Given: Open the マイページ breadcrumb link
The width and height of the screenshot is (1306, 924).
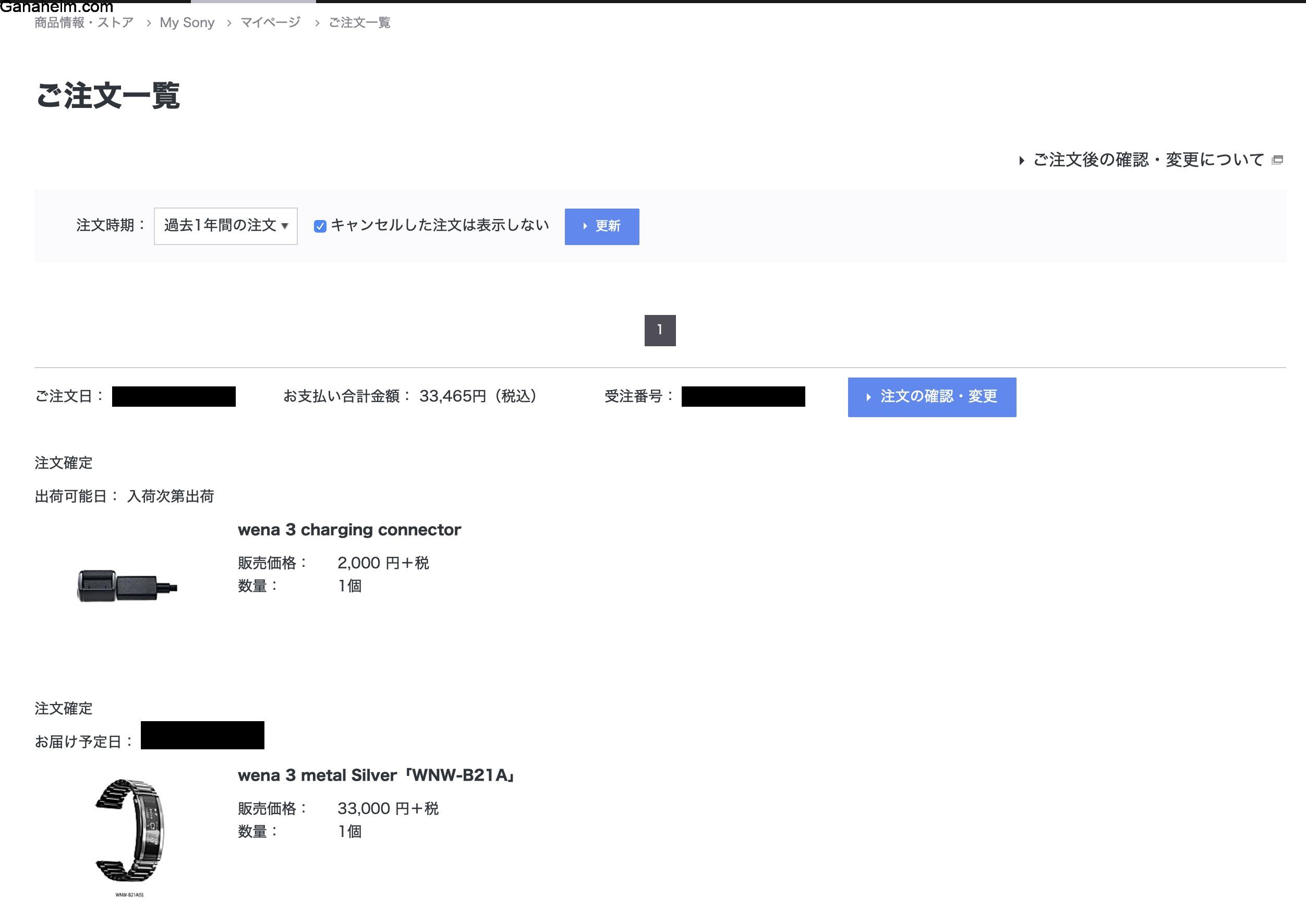Looking at the screenshot, I should 270,23.
